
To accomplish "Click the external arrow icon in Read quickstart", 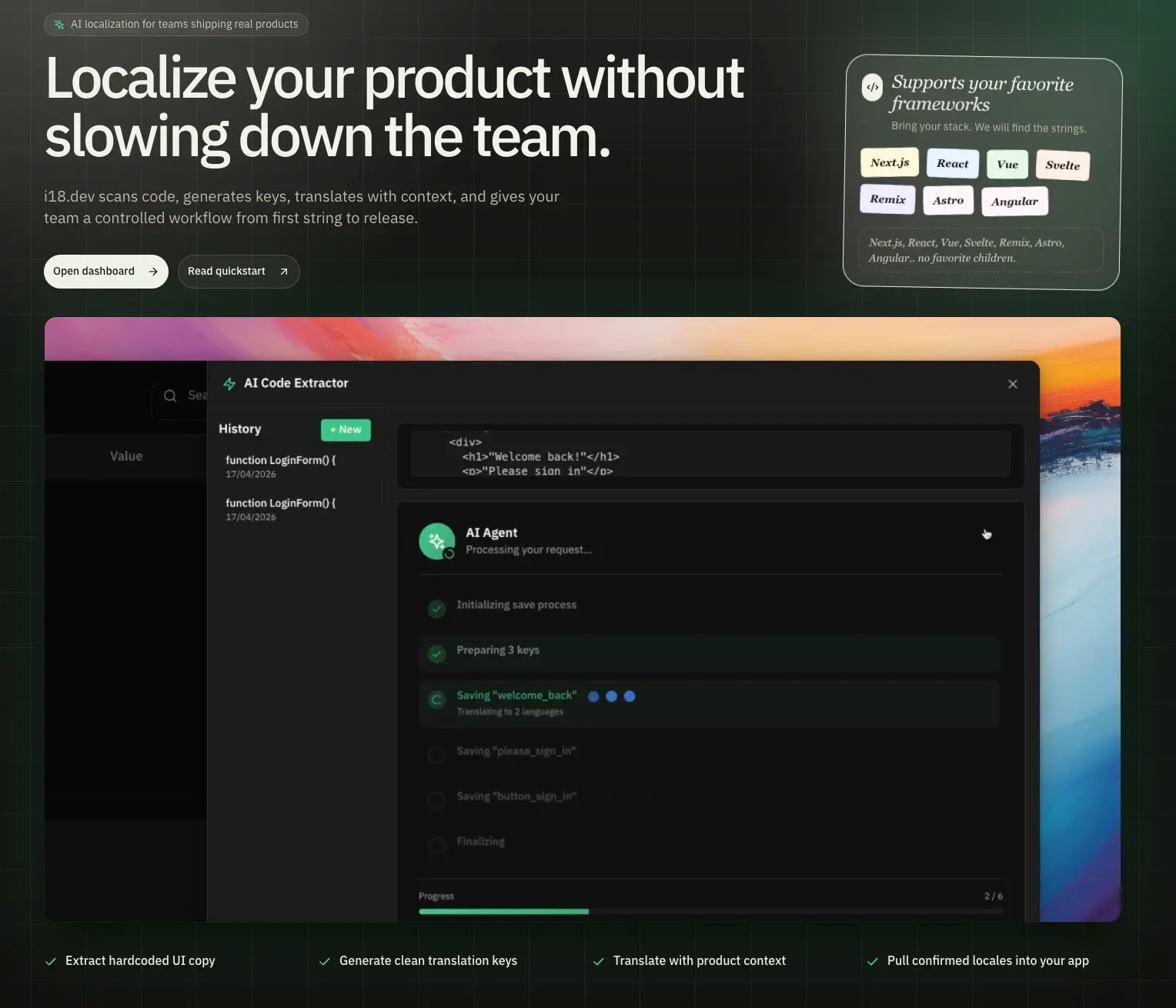I will coord(284,272).
